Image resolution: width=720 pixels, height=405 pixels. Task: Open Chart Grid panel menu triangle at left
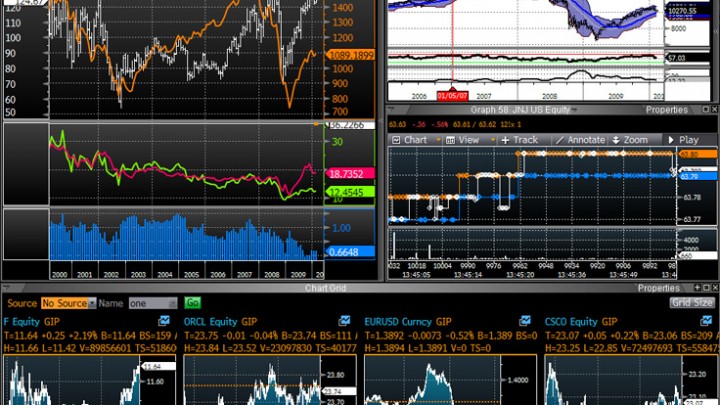pos(6,288)
